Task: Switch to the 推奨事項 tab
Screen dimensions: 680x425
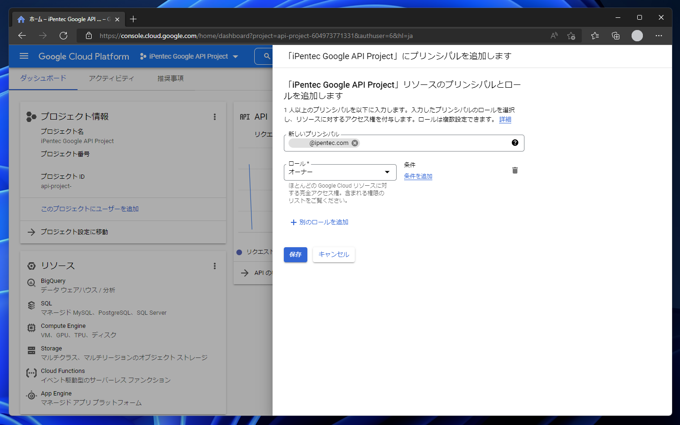Action: (170, 78)
